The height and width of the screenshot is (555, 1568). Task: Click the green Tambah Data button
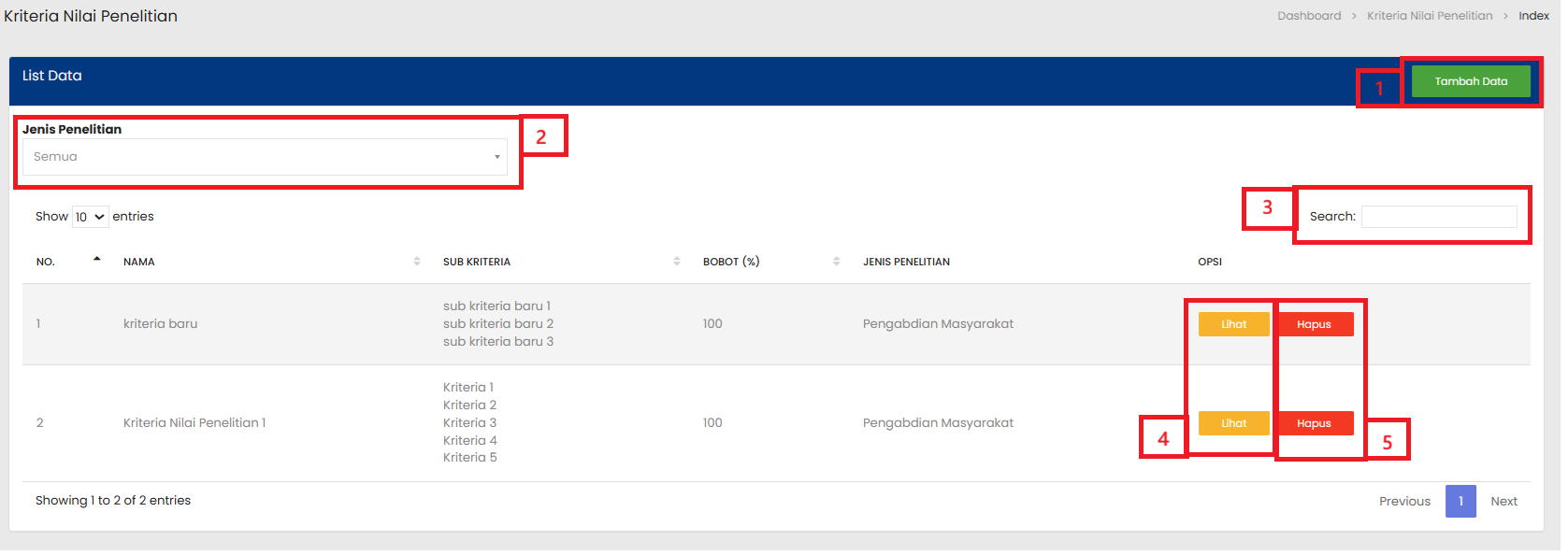click(1470, 81)
